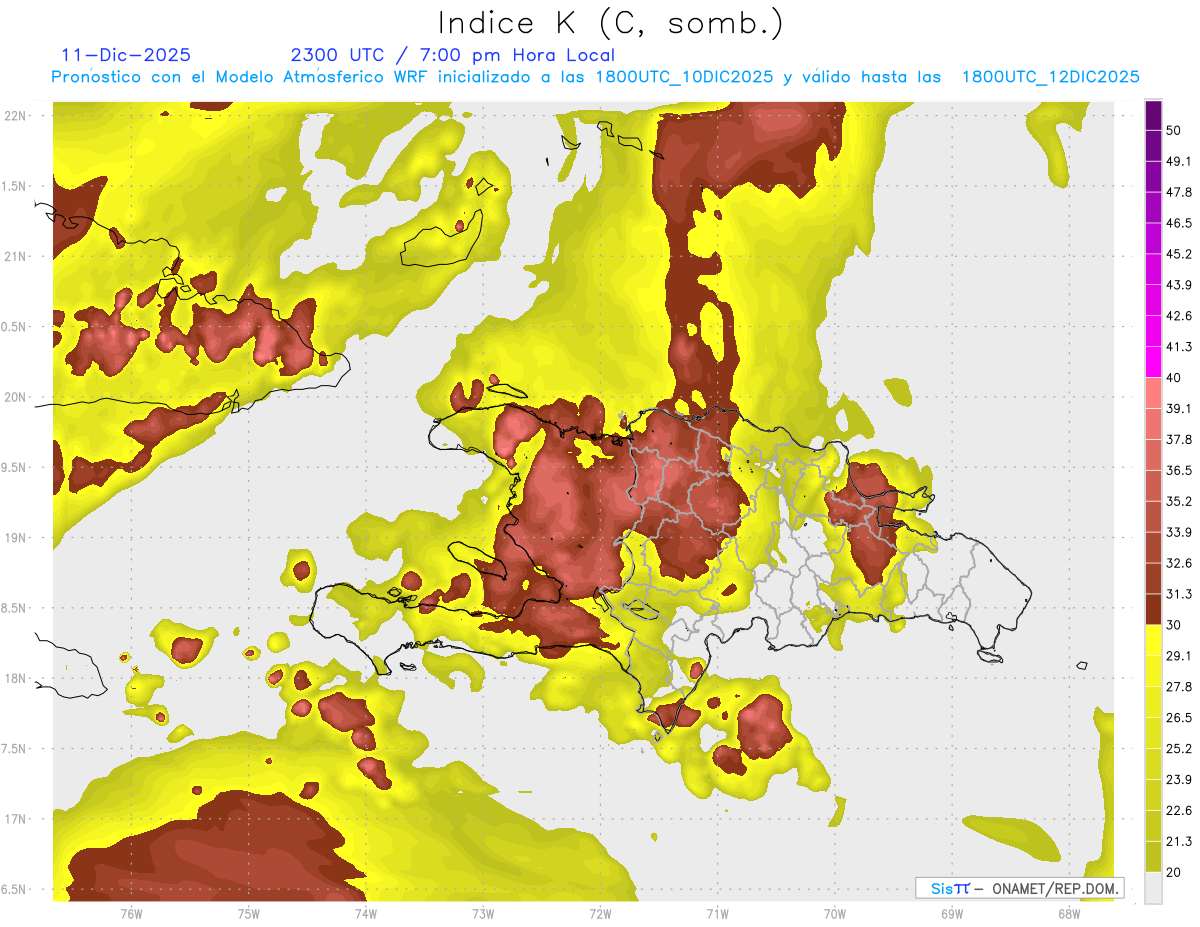Click the longitude label "76W"

(x=131, y=913)
